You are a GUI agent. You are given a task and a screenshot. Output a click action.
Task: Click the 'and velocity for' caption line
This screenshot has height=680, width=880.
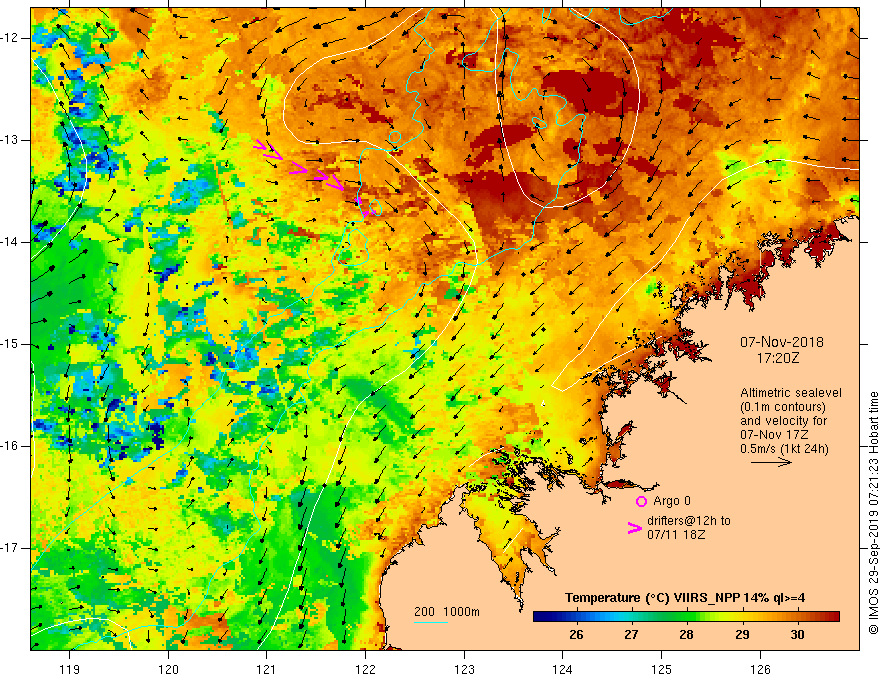pyautogui.click(x=783, y=421)
